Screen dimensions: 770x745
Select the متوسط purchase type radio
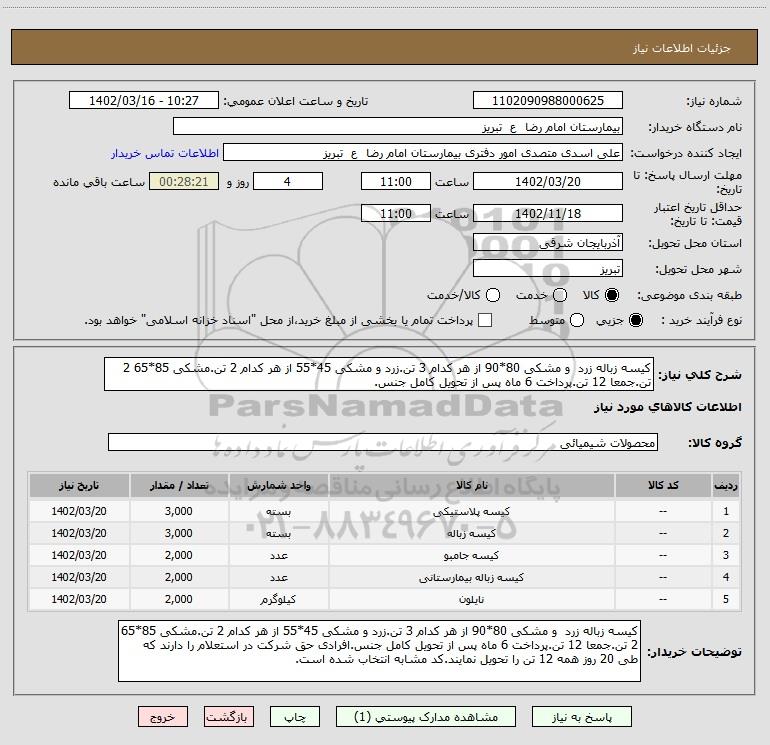click(x=577, y=320)
